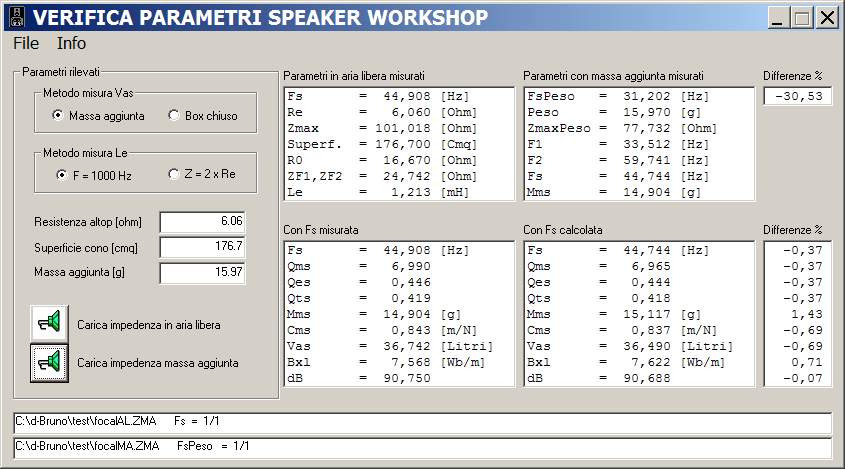
Task: Click the Bxl = 7,568 Wb/m row
Action: point(399,362)
